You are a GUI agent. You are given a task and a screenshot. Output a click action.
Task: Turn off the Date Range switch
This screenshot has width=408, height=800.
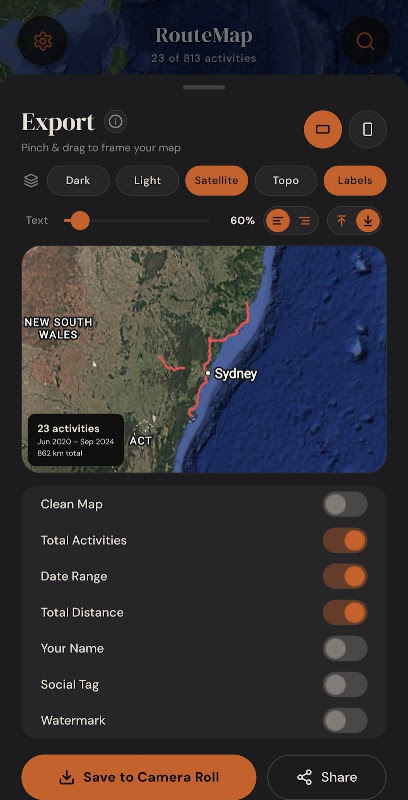(x=345, y=577)
